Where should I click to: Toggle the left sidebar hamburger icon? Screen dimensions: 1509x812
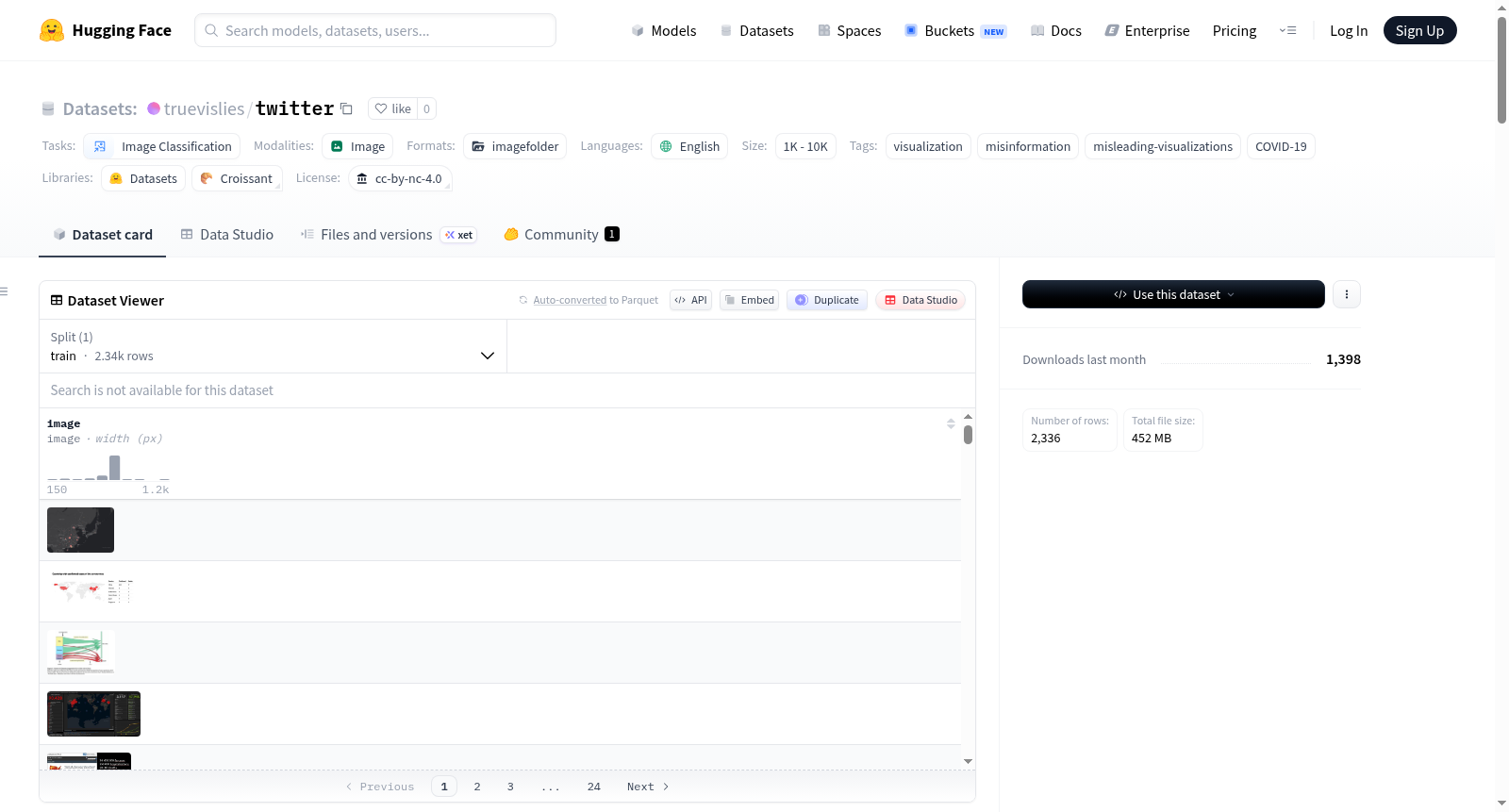[x=5, y=291]
